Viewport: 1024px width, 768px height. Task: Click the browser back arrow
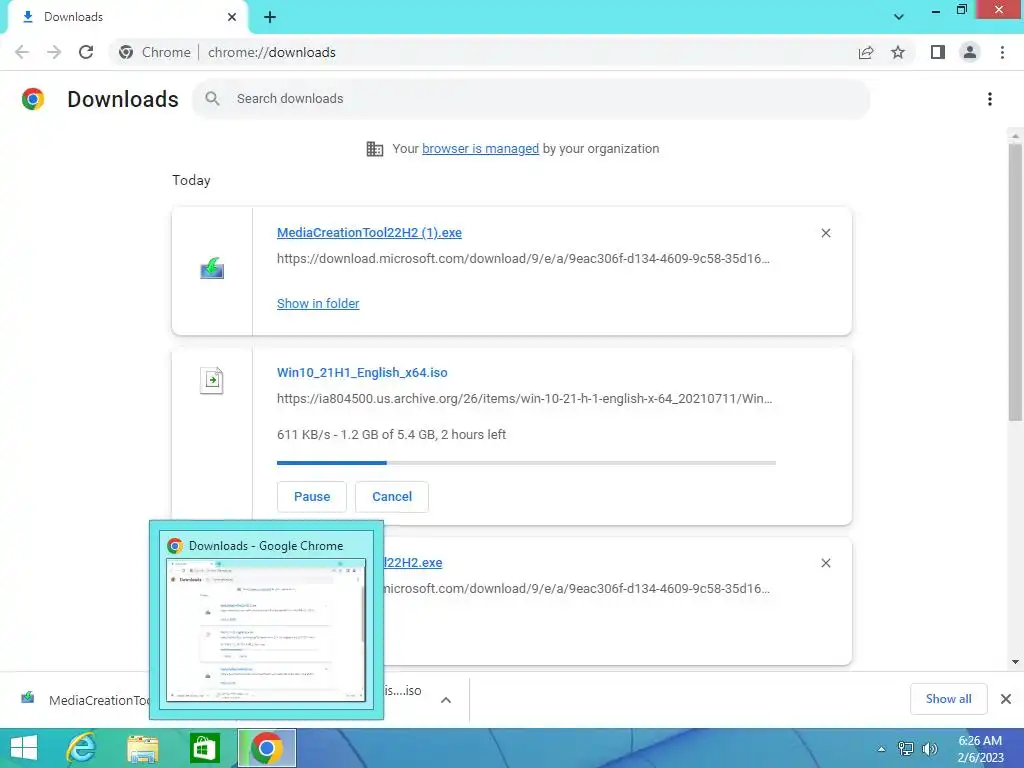pyautogui.click(x=22, y=52)
